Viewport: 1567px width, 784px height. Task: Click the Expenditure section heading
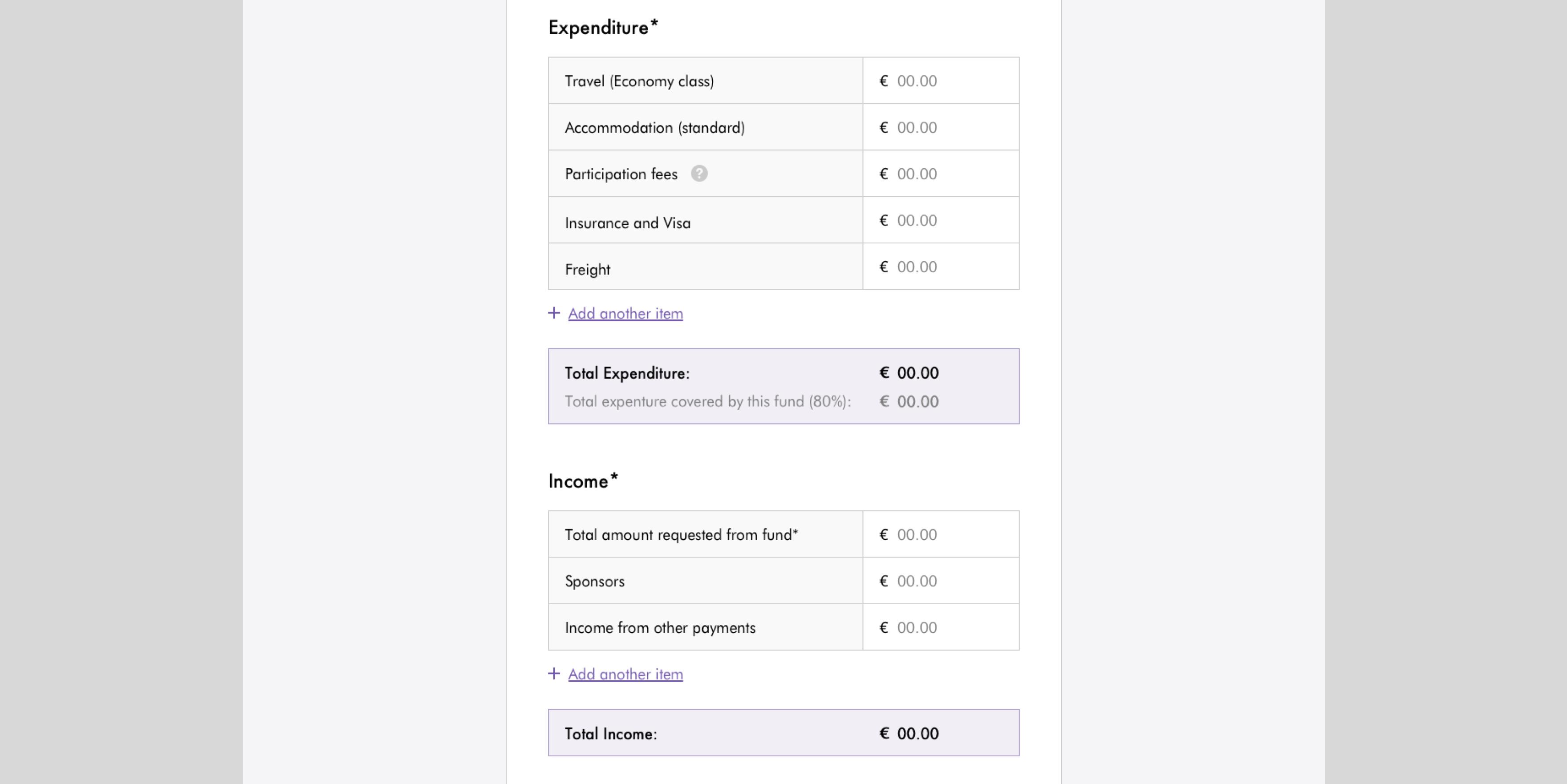(603, 28)
